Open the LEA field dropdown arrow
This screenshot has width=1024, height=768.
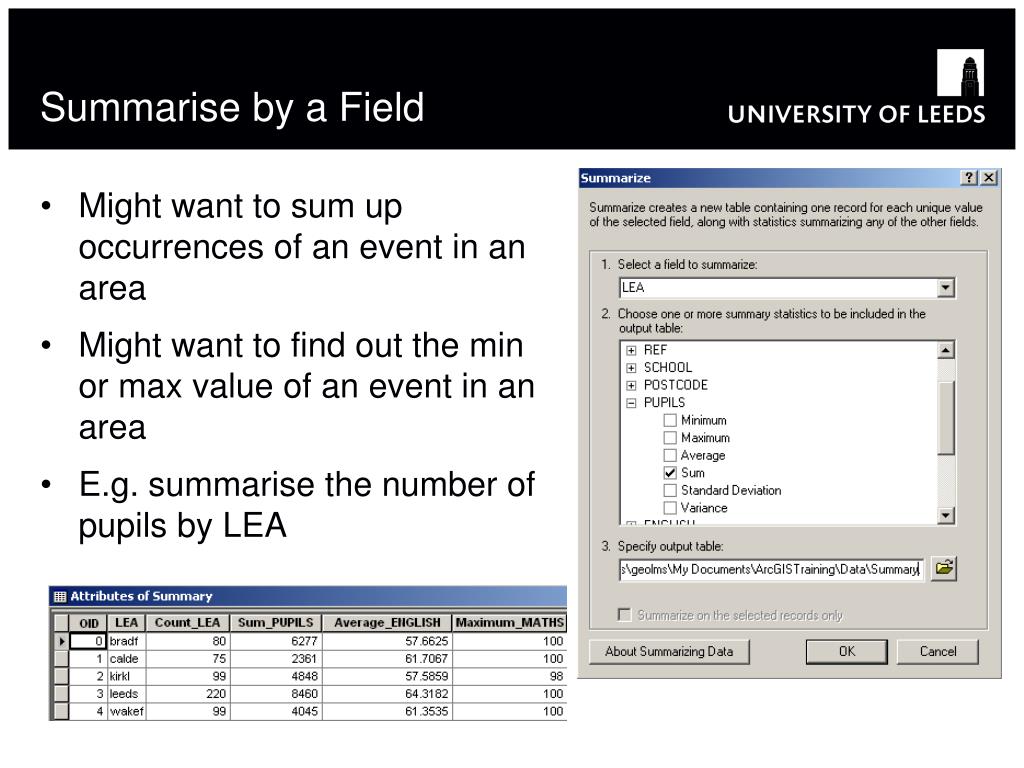945,287
